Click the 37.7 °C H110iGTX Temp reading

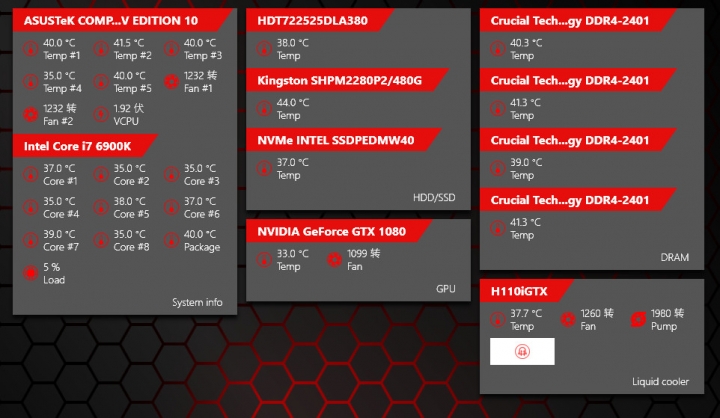coord(526,313)
